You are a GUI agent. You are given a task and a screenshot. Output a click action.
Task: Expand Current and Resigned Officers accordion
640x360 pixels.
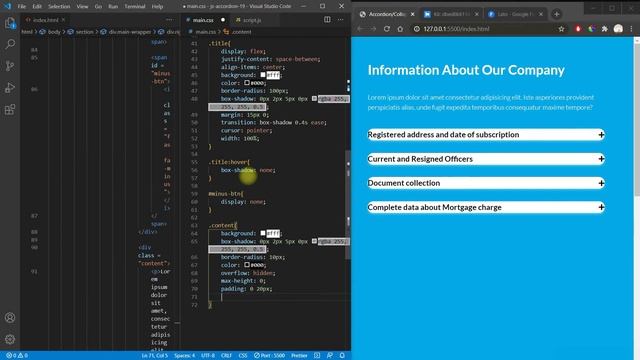486,159
